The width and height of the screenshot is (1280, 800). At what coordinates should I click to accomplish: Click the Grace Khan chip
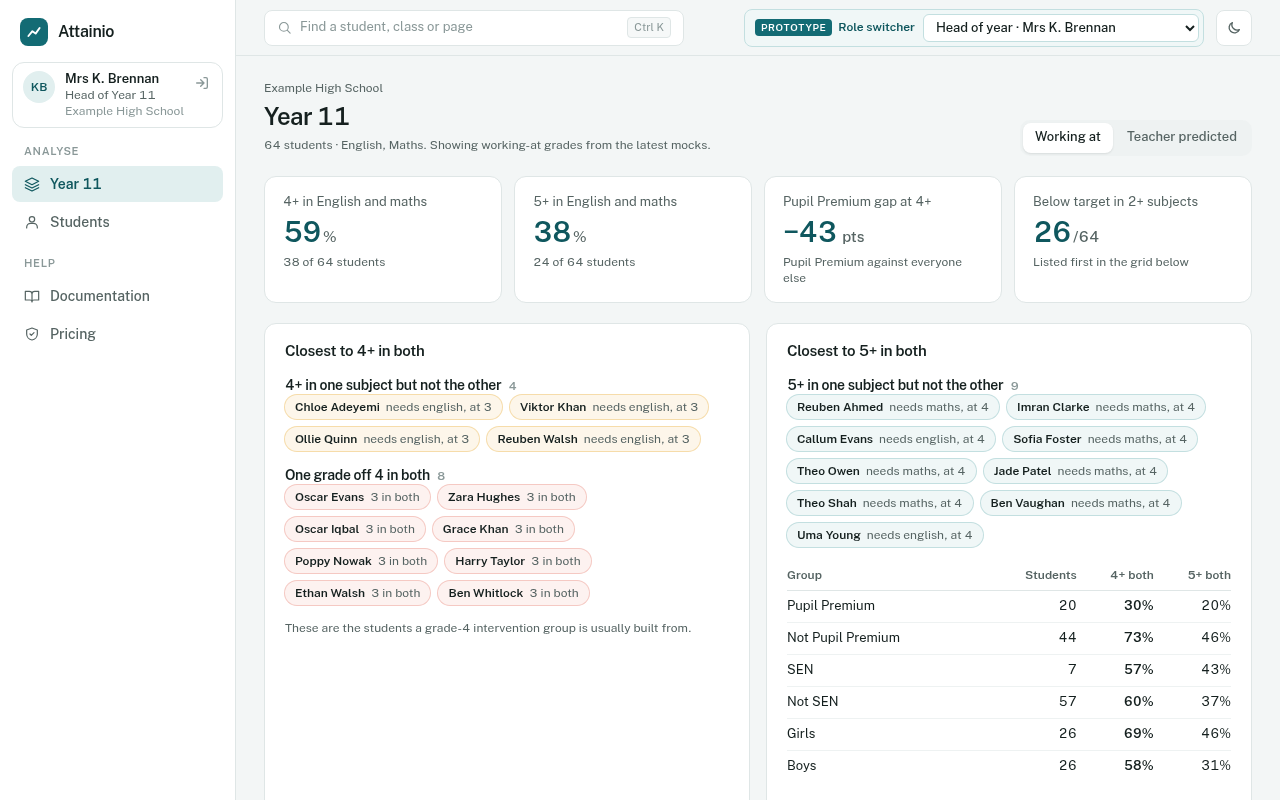503,529
